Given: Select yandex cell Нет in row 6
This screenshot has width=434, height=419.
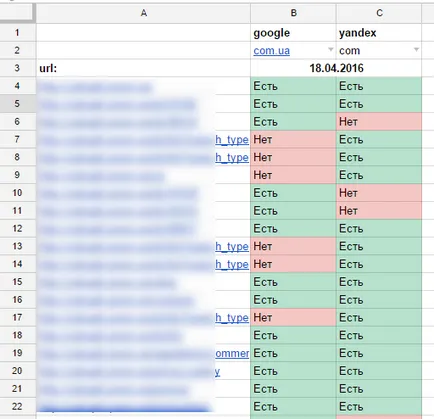Looking at the screenshot, I should click(x=379, y=122).
